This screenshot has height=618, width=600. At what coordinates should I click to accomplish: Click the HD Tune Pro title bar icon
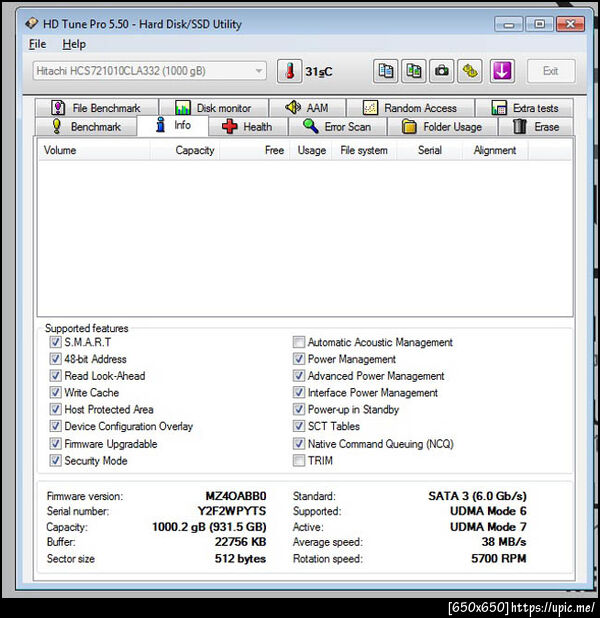pyautogui.click(x=32, y=23)
